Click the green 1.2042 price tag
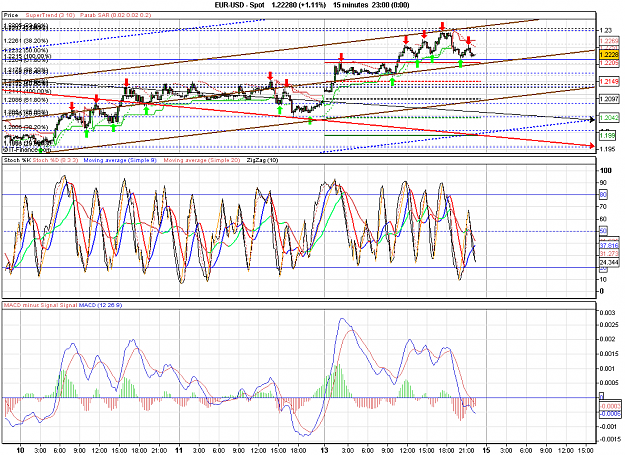Viewport: 625px width, 455px height. pyautogui.click(x=609, y=118)
